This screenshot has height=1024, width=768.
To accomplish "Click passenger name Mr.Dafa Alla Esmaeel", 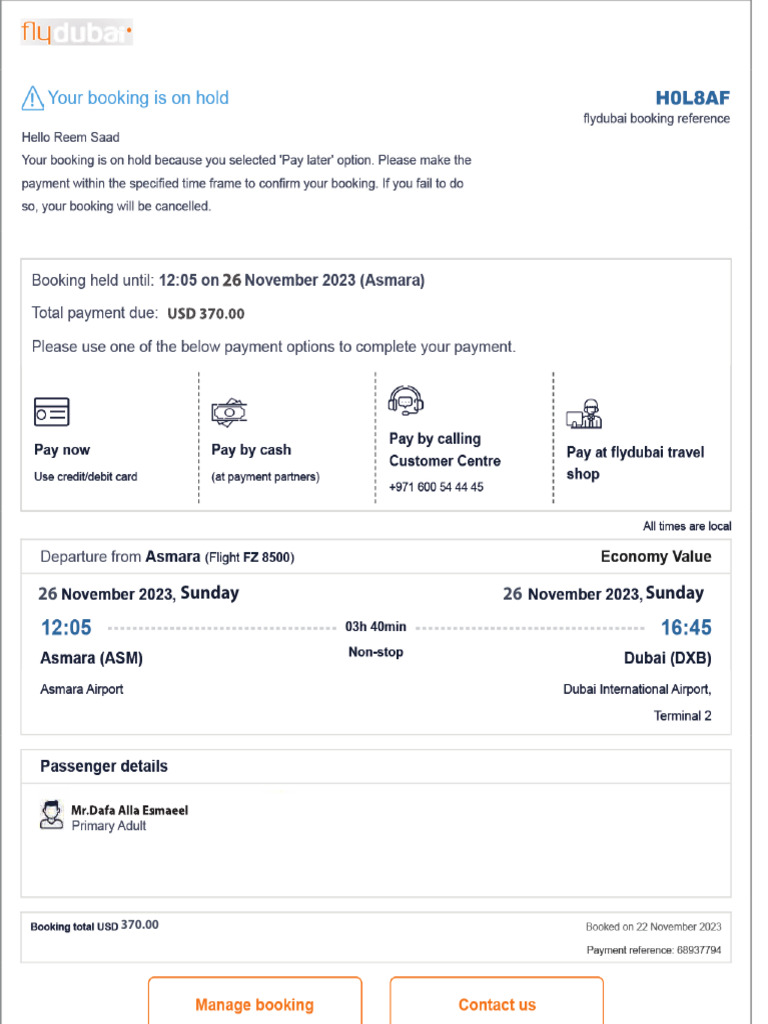I will (x=129, y=810).
